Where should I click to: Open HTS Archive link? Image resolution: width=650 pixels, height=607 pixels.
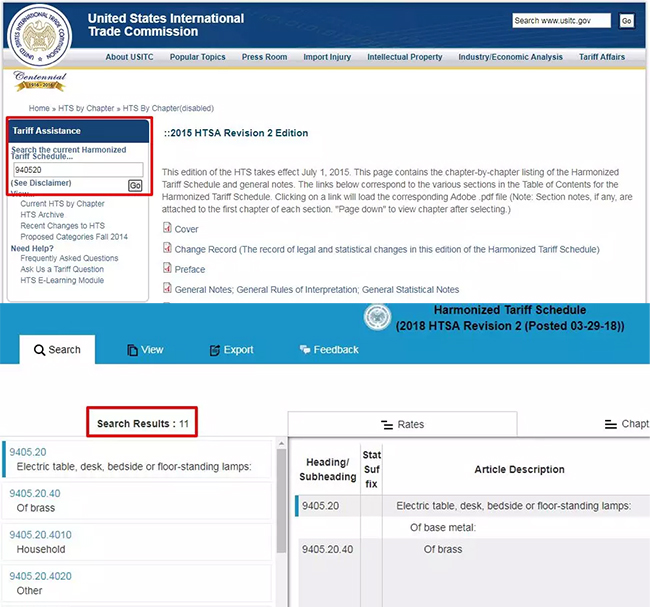click(42, 215)
